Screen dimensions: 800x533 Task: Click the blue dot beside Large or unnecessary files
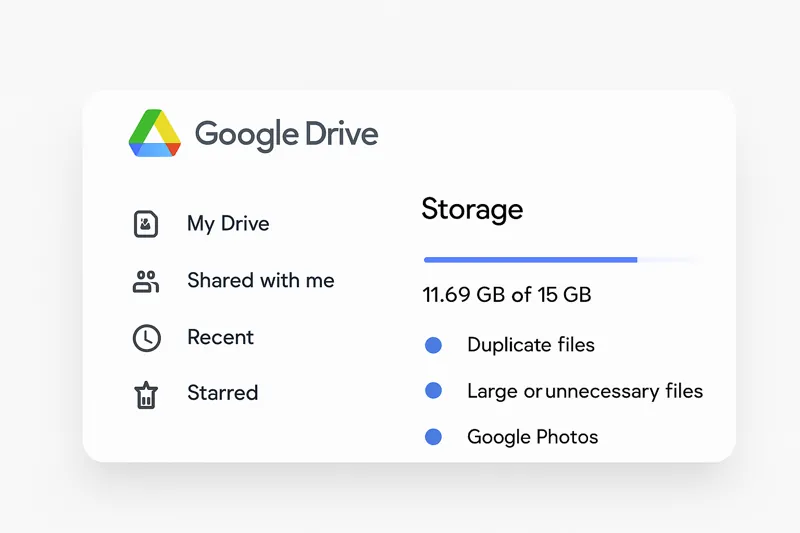click(x=433, y=391)
